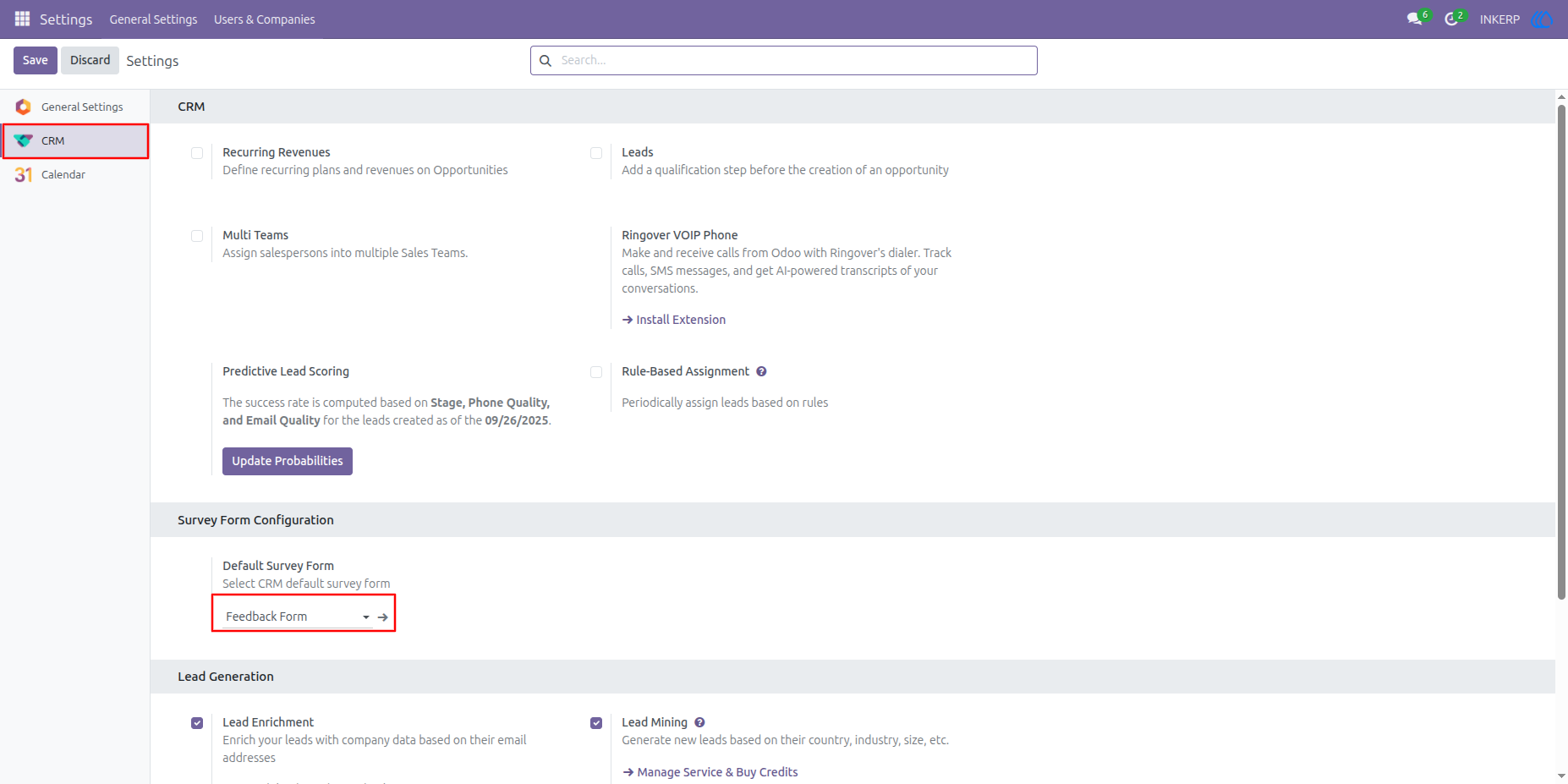The image size is (1568, 784).
Task: Click the 'Define recurring plans and revenues' description
Action: (365, 170)
